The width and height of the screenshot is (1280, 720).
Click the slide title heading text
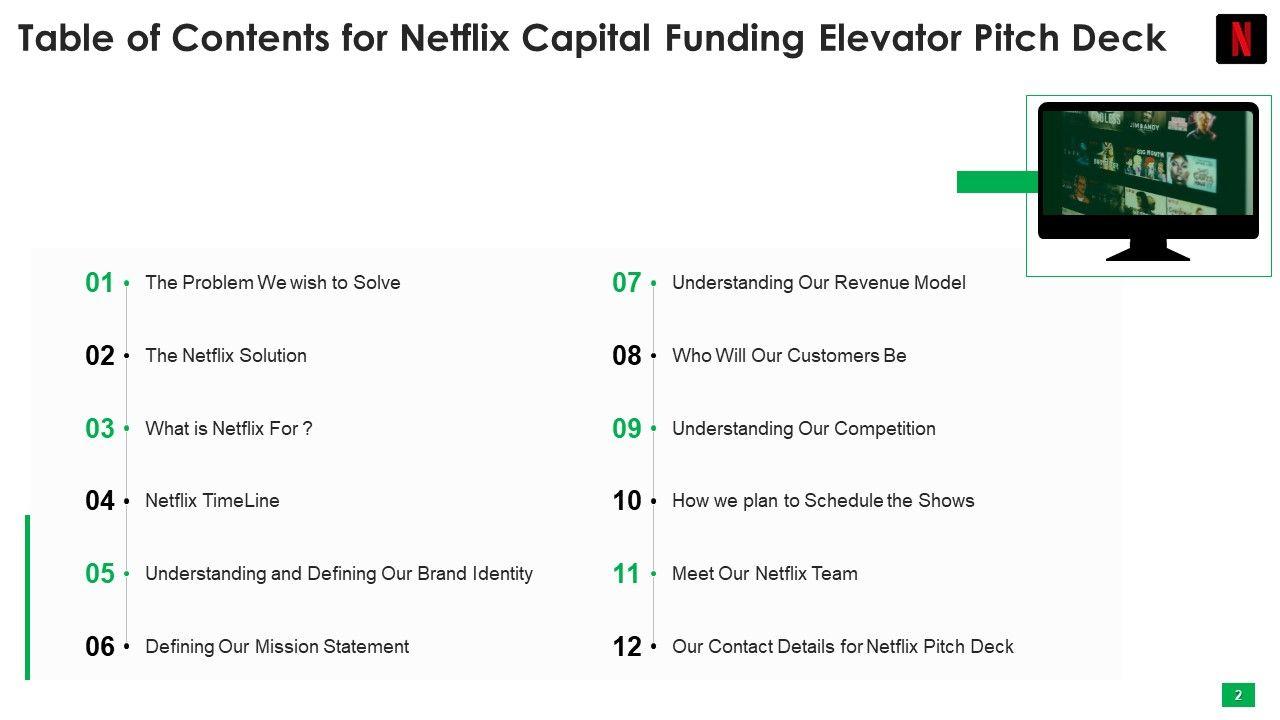point(592,39)
